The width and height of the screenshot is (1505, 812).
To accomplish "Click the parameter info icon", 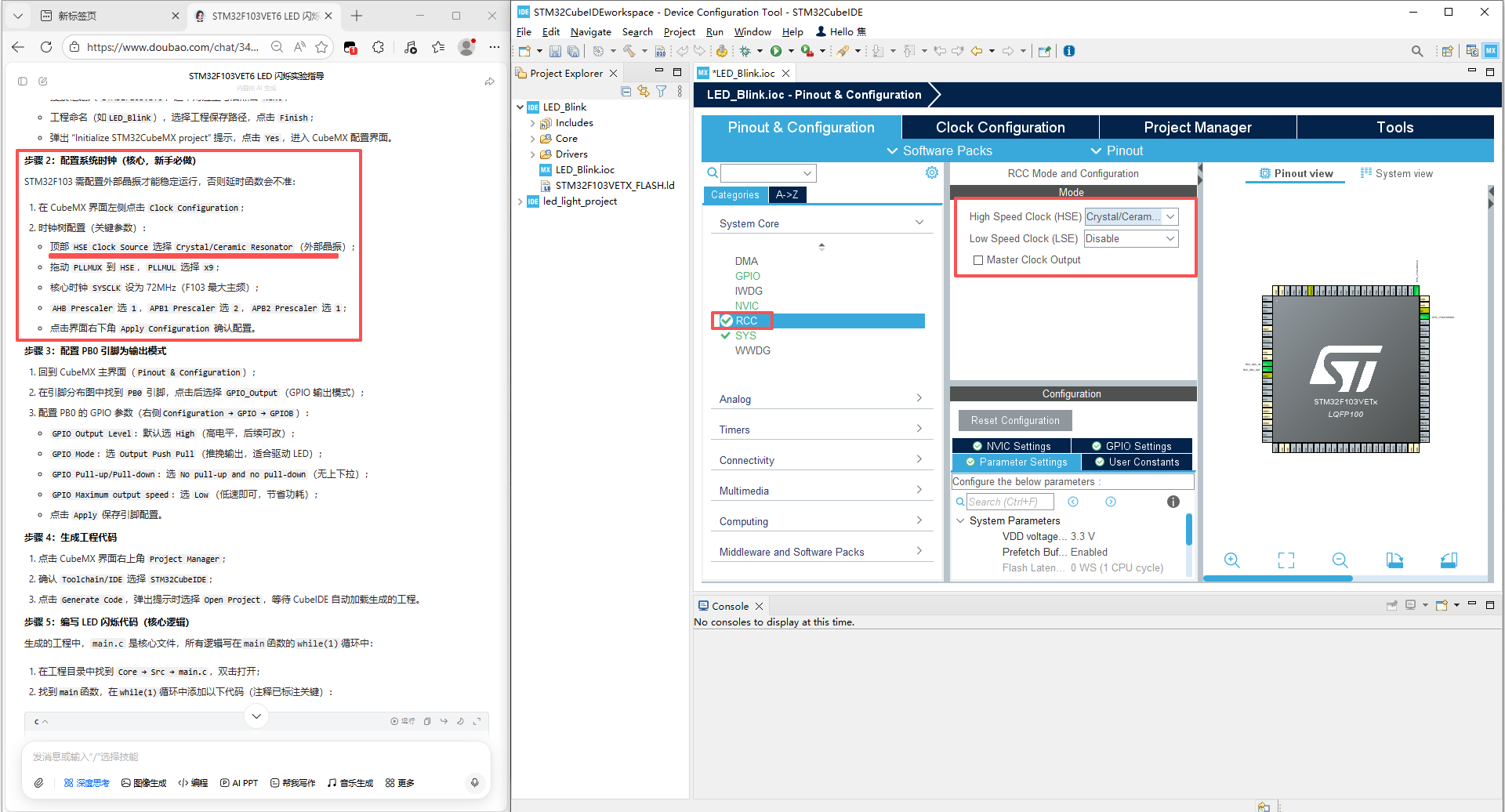I will click(1173, 502).
